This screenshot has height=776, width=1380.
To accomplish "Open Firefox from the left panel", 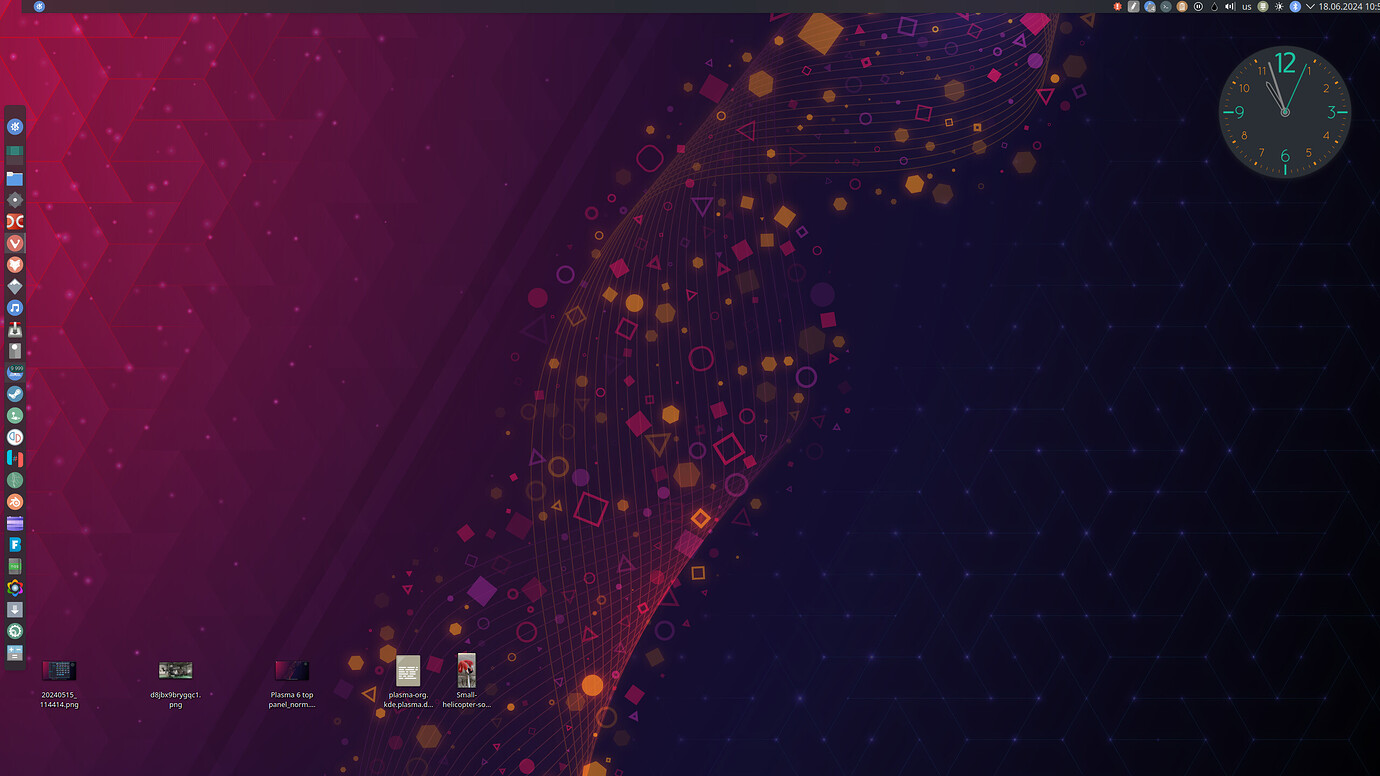I will (13, 264).
